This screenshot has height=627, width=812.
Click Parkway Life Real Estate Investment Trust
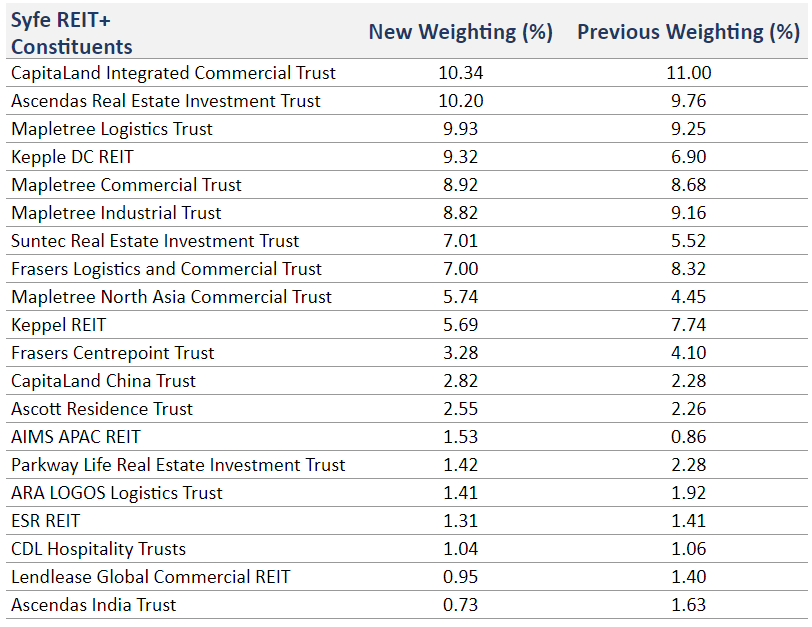click(x=178, y=465)
